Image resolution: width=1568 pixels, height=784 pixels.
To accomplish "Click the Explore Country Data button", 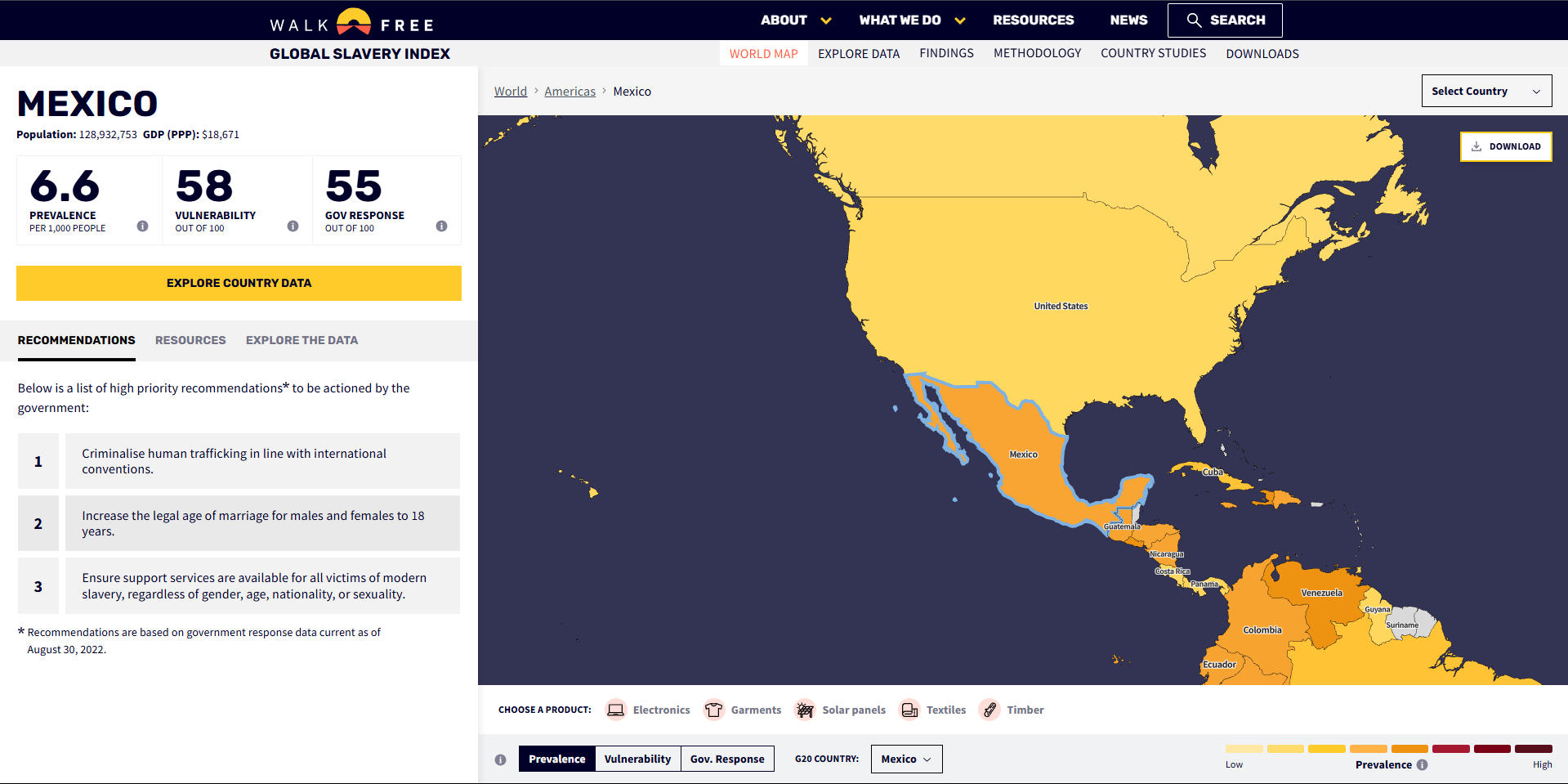I will pos(239,283).
